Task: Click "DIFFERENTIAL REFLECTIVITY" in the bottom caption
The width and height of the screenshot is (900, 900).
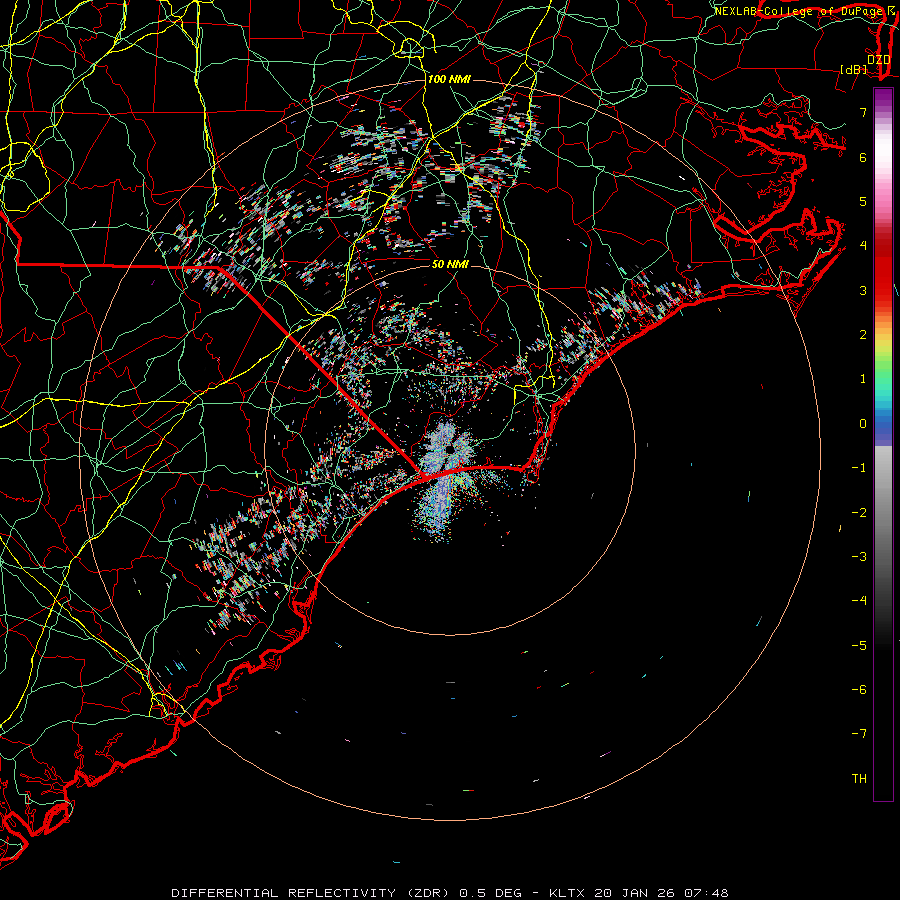Action: [284, 893]
